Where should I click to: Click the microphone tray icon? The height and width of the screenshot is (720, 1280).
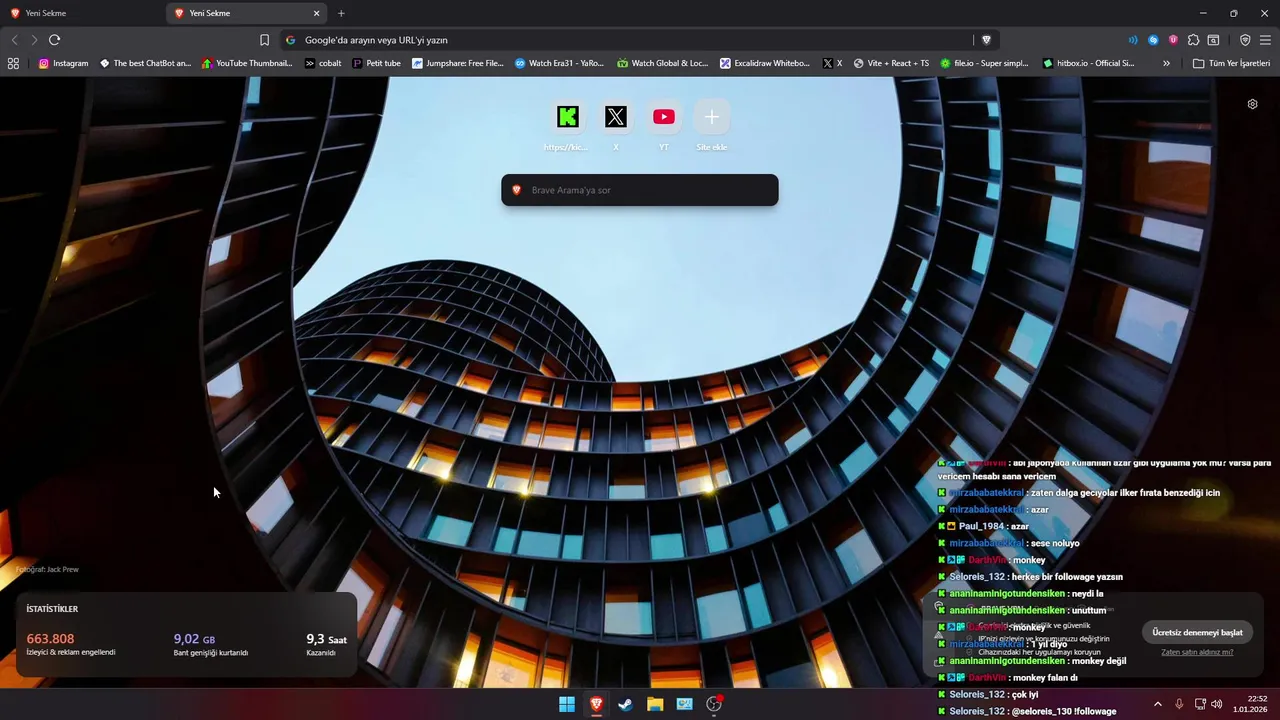(x=1179, y=704)
